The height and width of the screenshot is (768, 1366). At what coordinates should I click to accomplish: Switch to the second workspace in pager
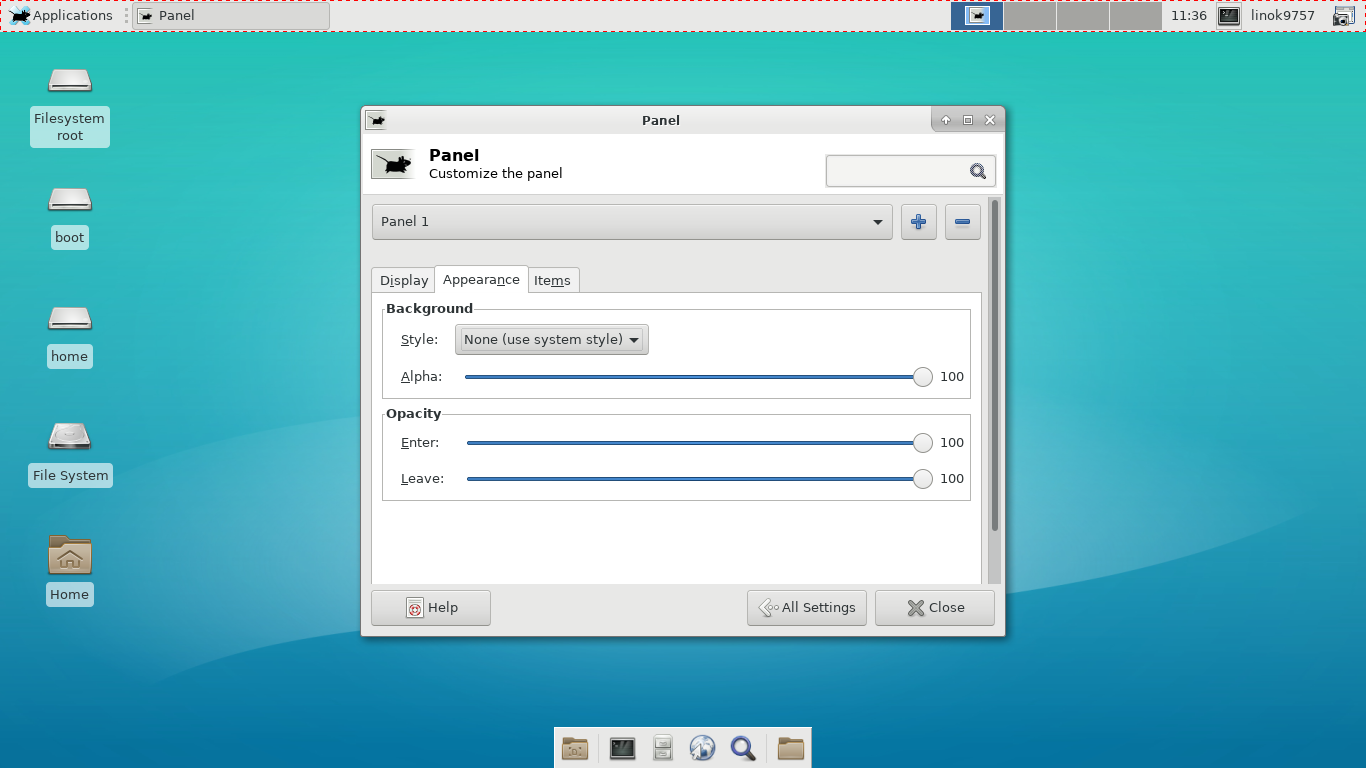tap(1030, 15)
